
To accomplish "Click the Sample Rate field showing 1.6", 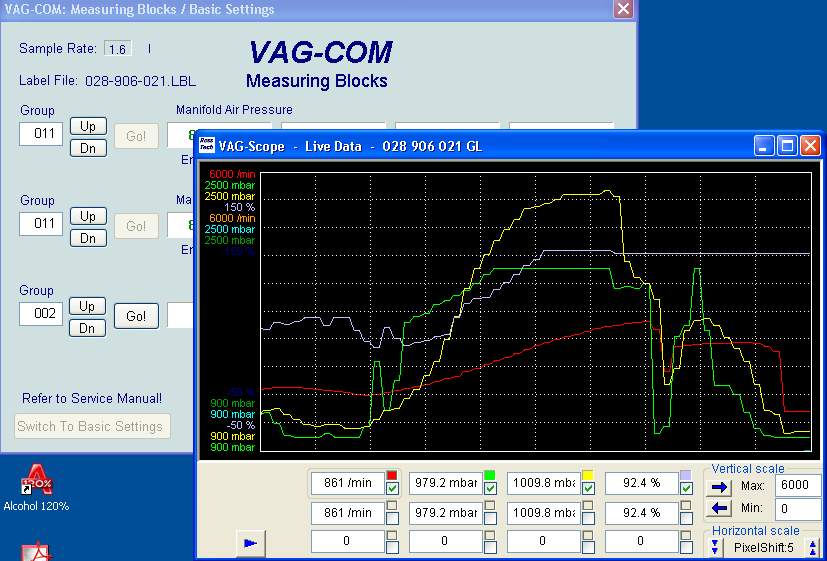I will pos(117,49).
